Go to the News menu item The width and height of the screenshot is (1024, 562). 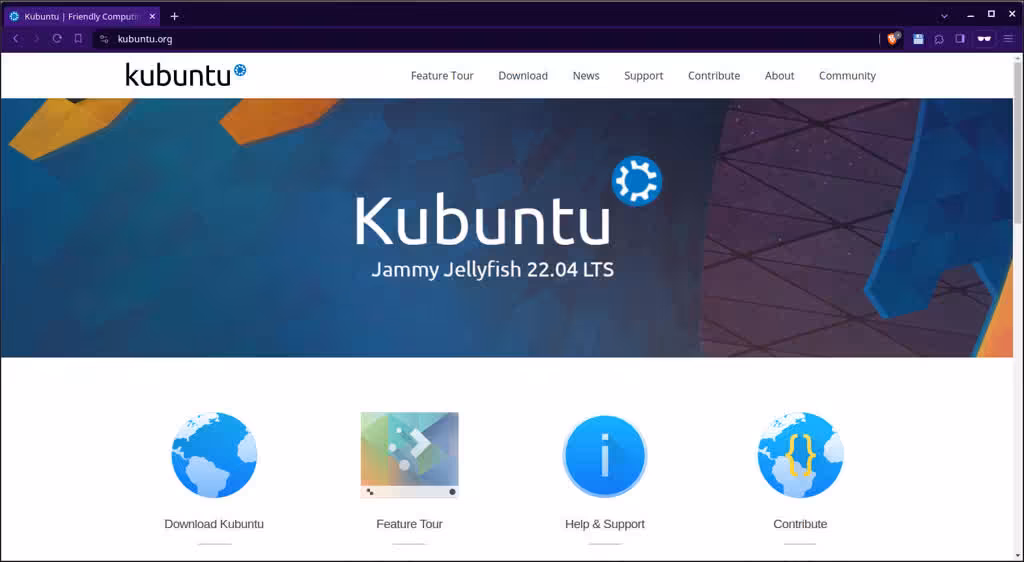586,76
